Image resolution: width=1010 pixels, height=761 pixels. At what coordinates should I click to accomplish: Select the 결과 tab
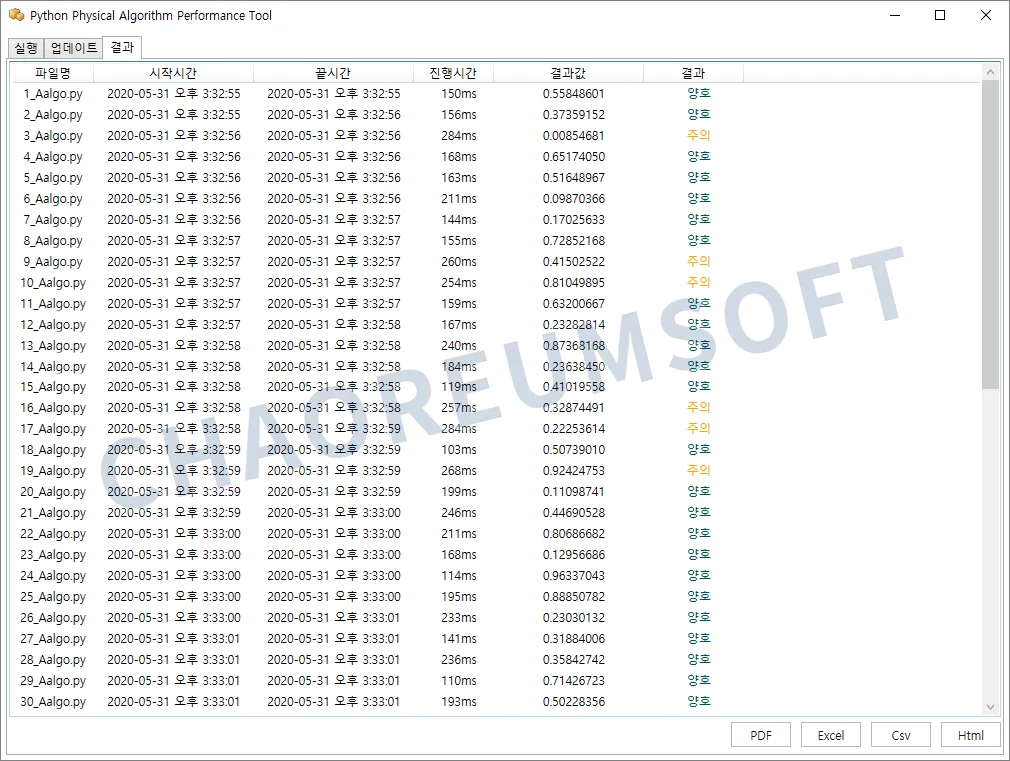[122, 47]
